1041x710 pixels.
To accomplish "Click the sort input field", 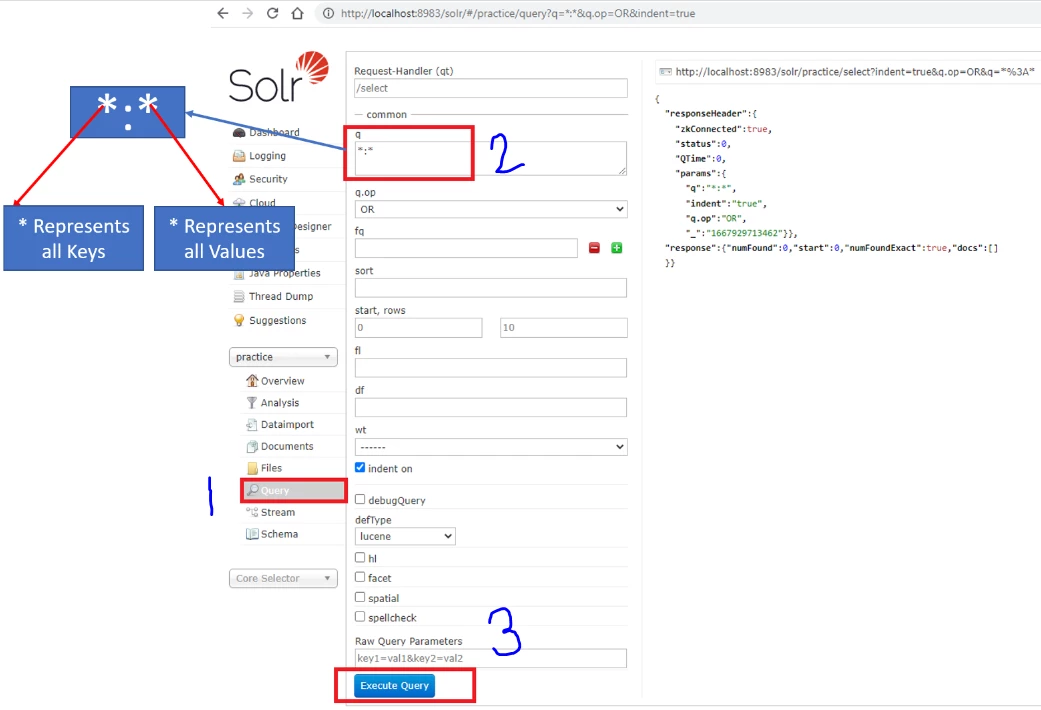I will click(491, 288).
